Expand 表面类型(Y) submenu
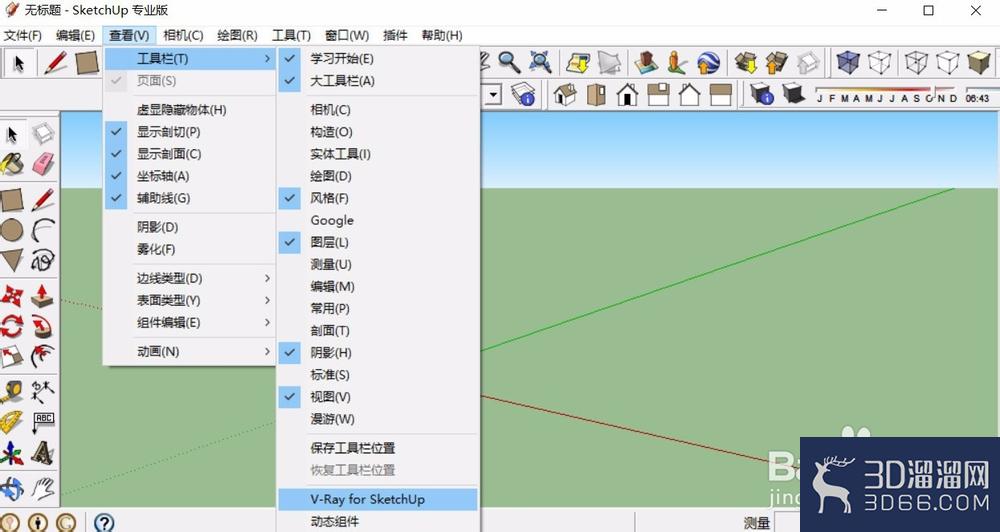The width and height of the screenshot is (1000, 532). point(189,300)
